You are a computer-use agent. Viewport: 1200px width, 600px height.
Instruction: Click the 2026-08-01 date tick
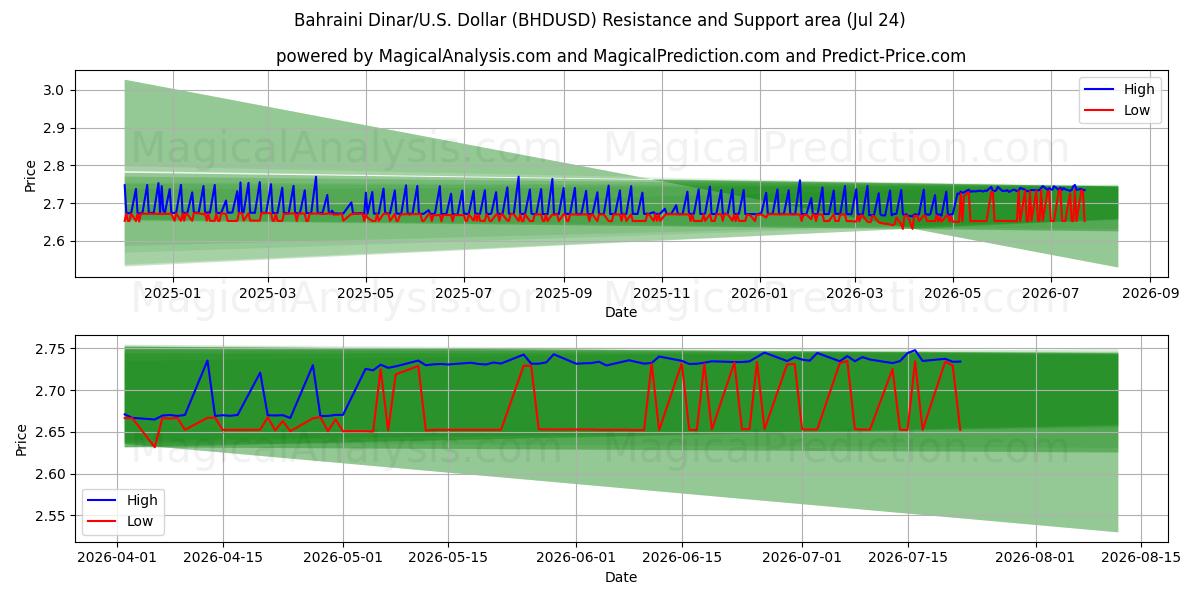pos(1036,557)
